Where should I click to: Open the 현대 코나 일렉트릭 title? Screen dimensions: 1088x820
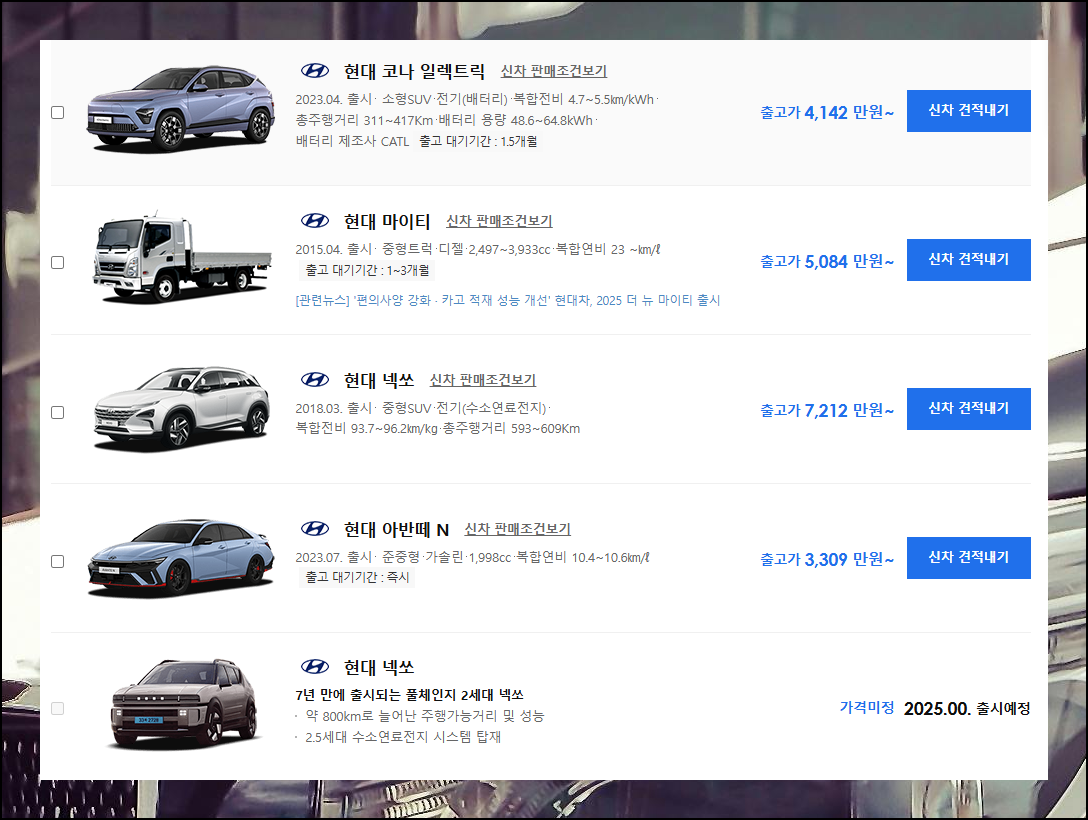click(x=414, y=71)
